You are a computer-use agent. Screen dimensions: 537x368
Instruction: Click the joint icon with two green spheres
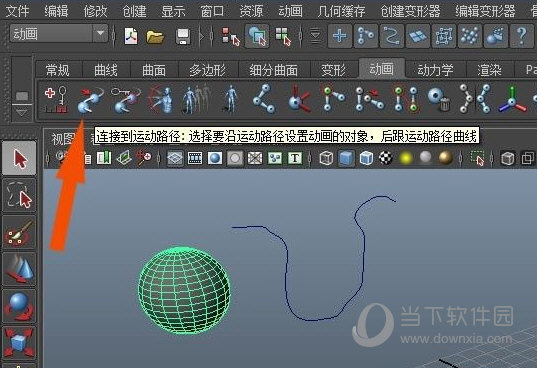tap(406, 100)
